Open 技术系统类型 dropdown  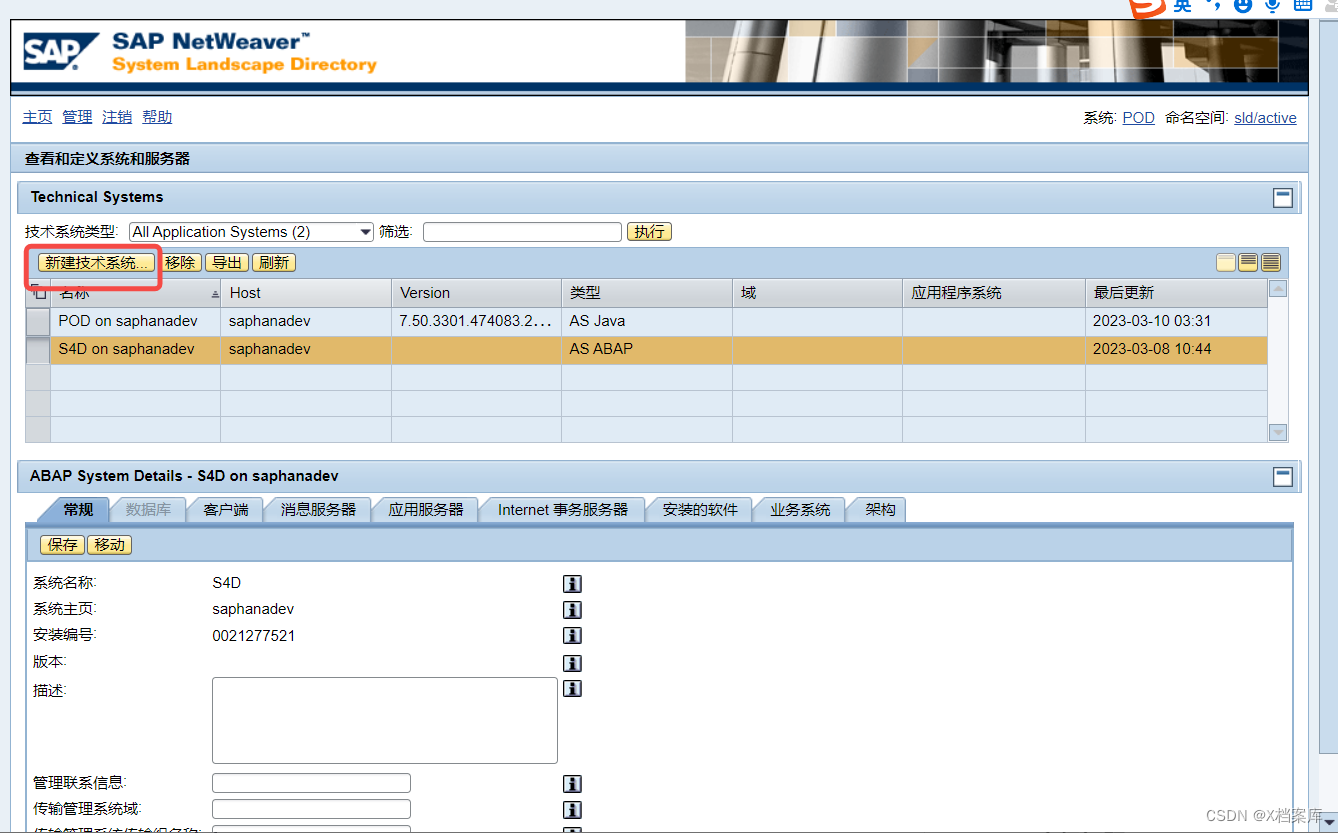(252, 232)
